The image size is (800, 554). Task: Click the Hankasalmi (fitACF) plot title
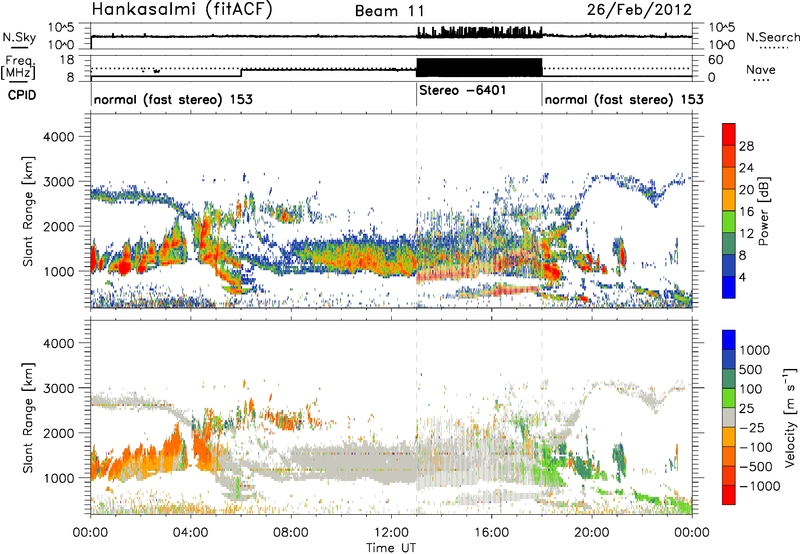pos(182,10)
